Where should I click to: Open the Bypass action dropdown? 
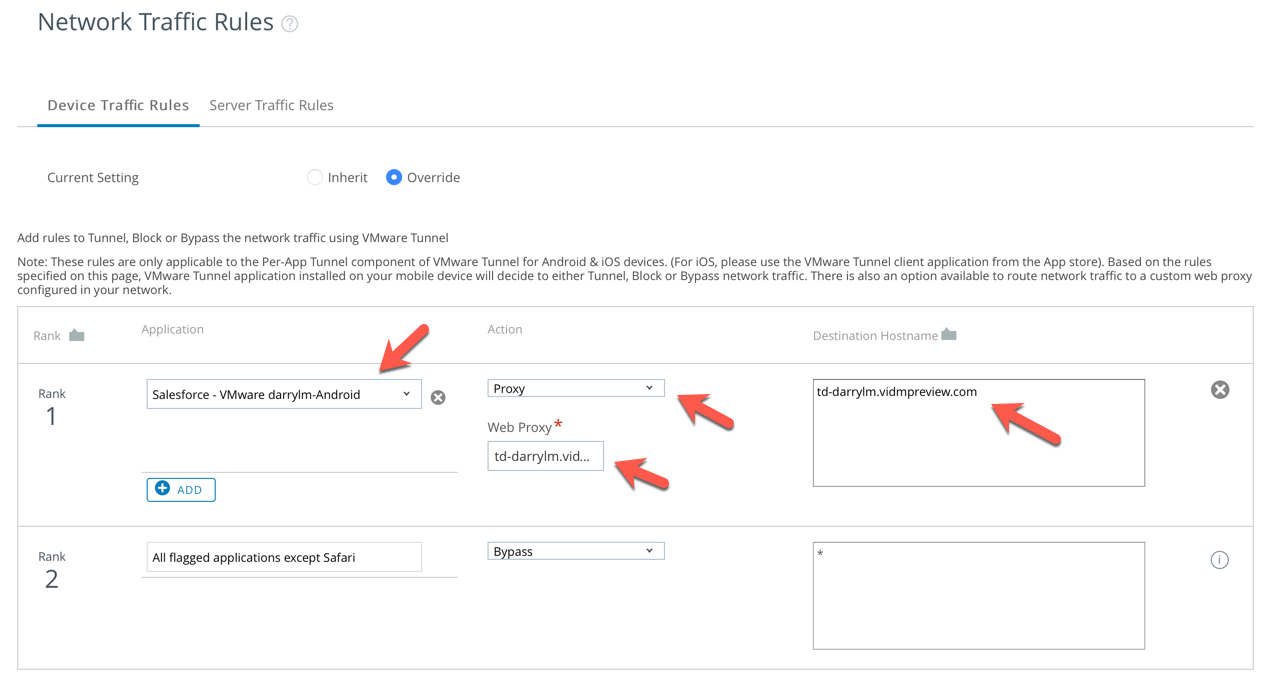tap(575, 551)
